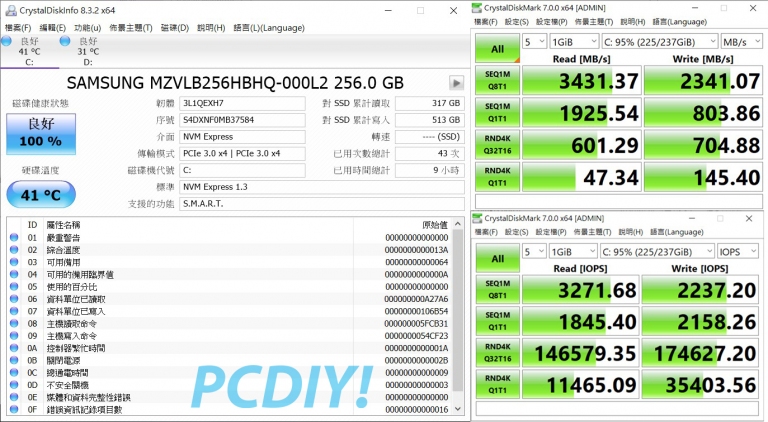Click the transfer mode field PCIe 3.0 x4

[x=242, y=153]
